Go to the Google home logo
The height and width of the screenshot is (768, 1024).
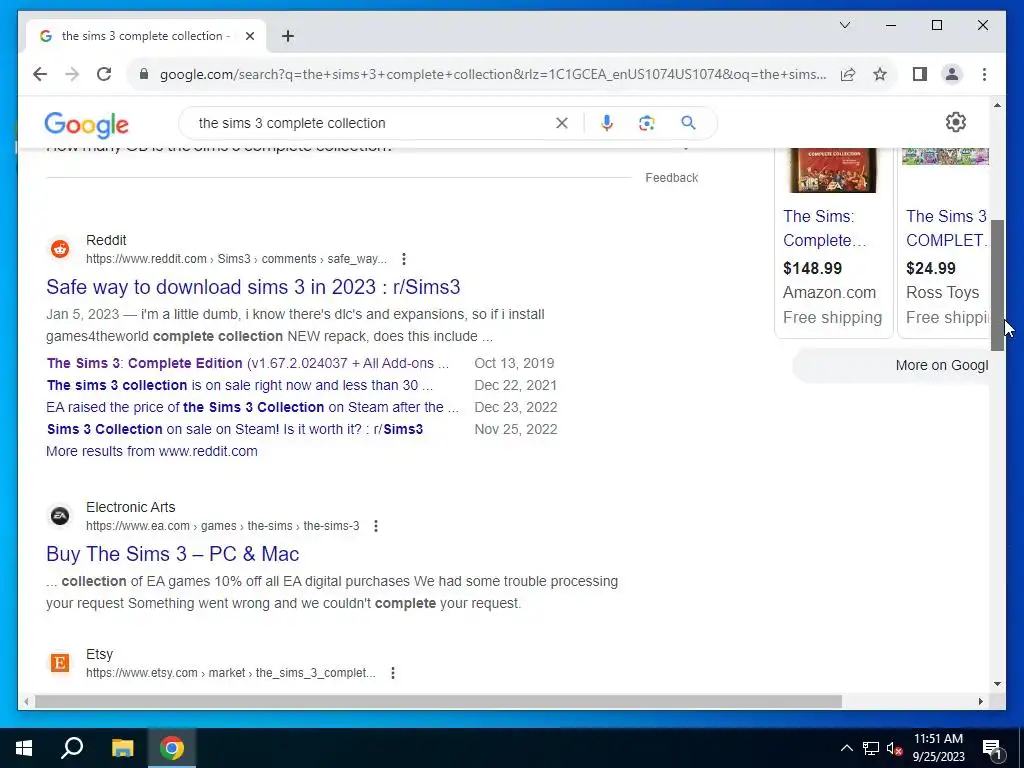(86, 124)
